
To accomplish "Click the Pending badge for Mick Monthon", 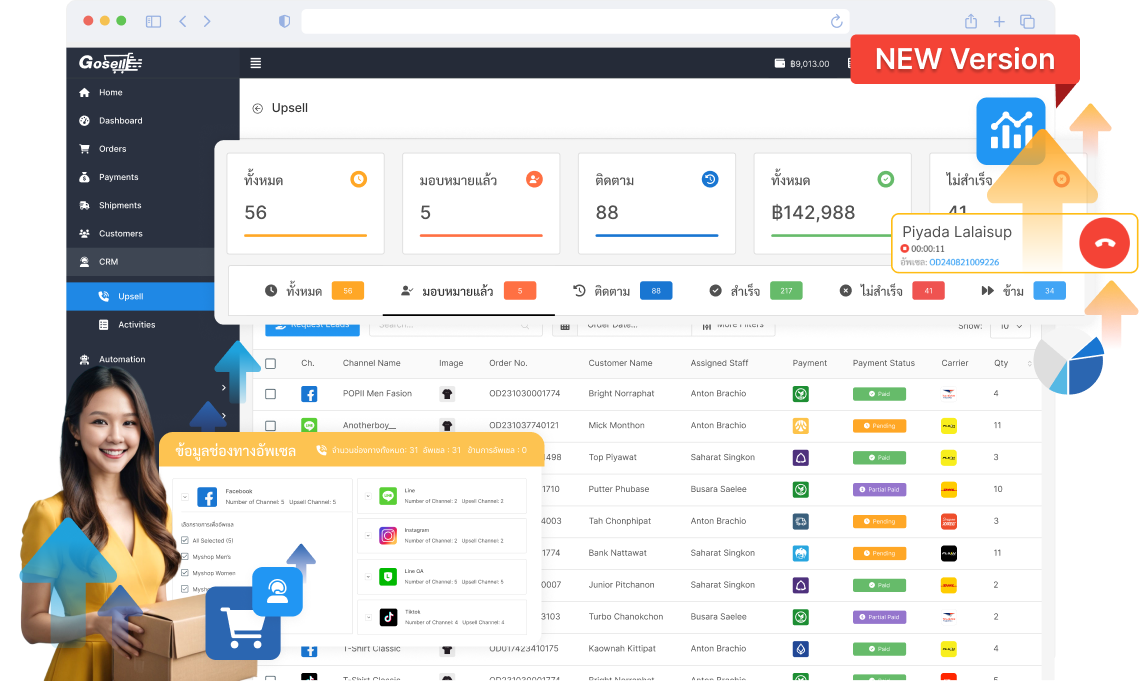I will (879, 425).
